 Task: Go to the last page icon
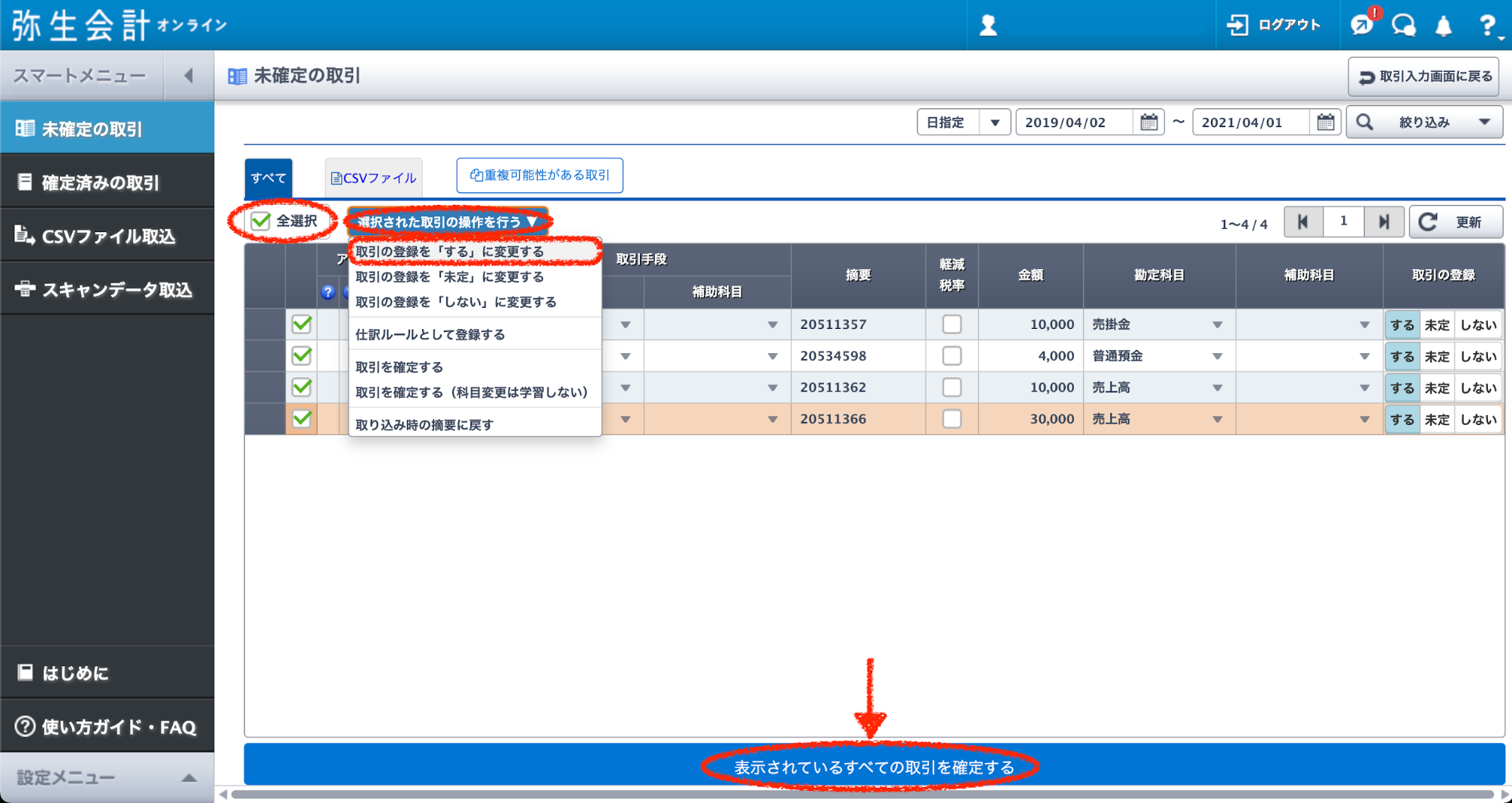point(1383,222)
